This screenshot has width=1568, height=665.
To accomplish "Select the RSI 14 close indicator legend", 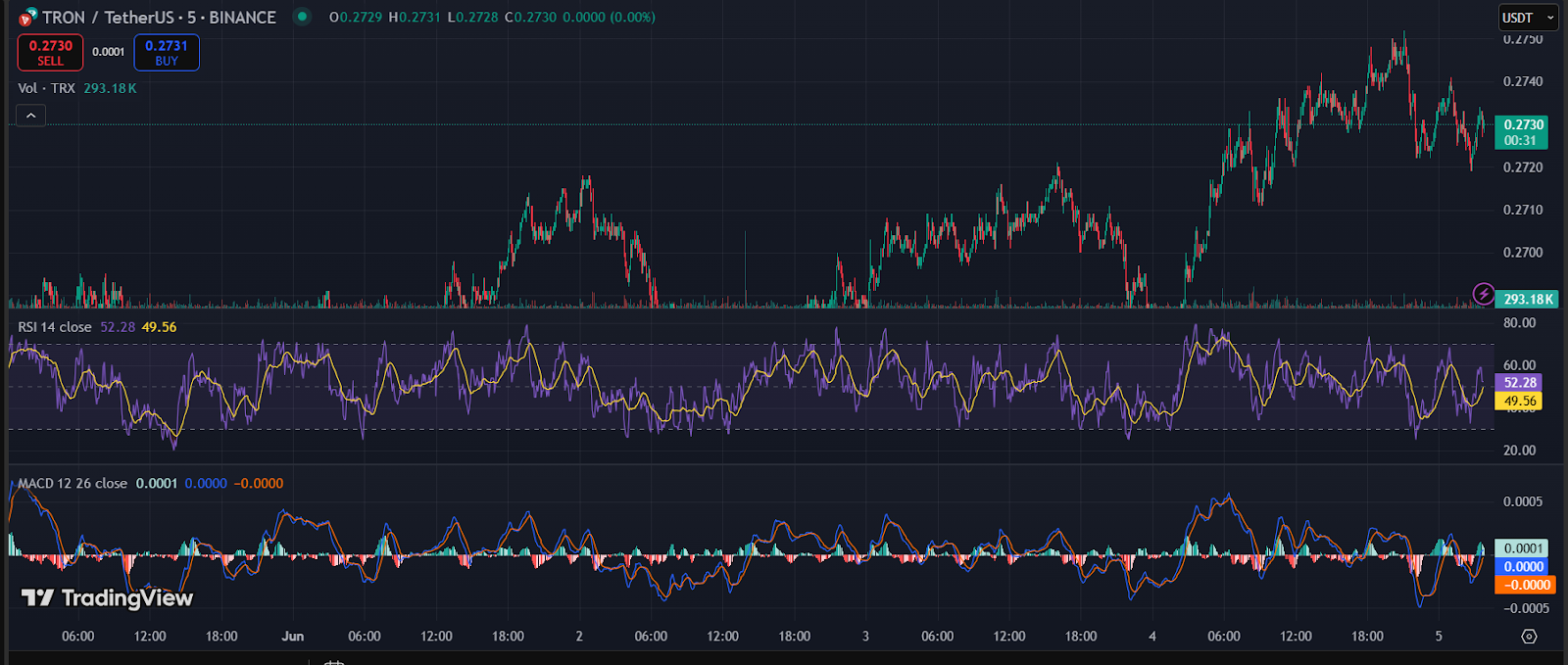I will tap(55, 327).
